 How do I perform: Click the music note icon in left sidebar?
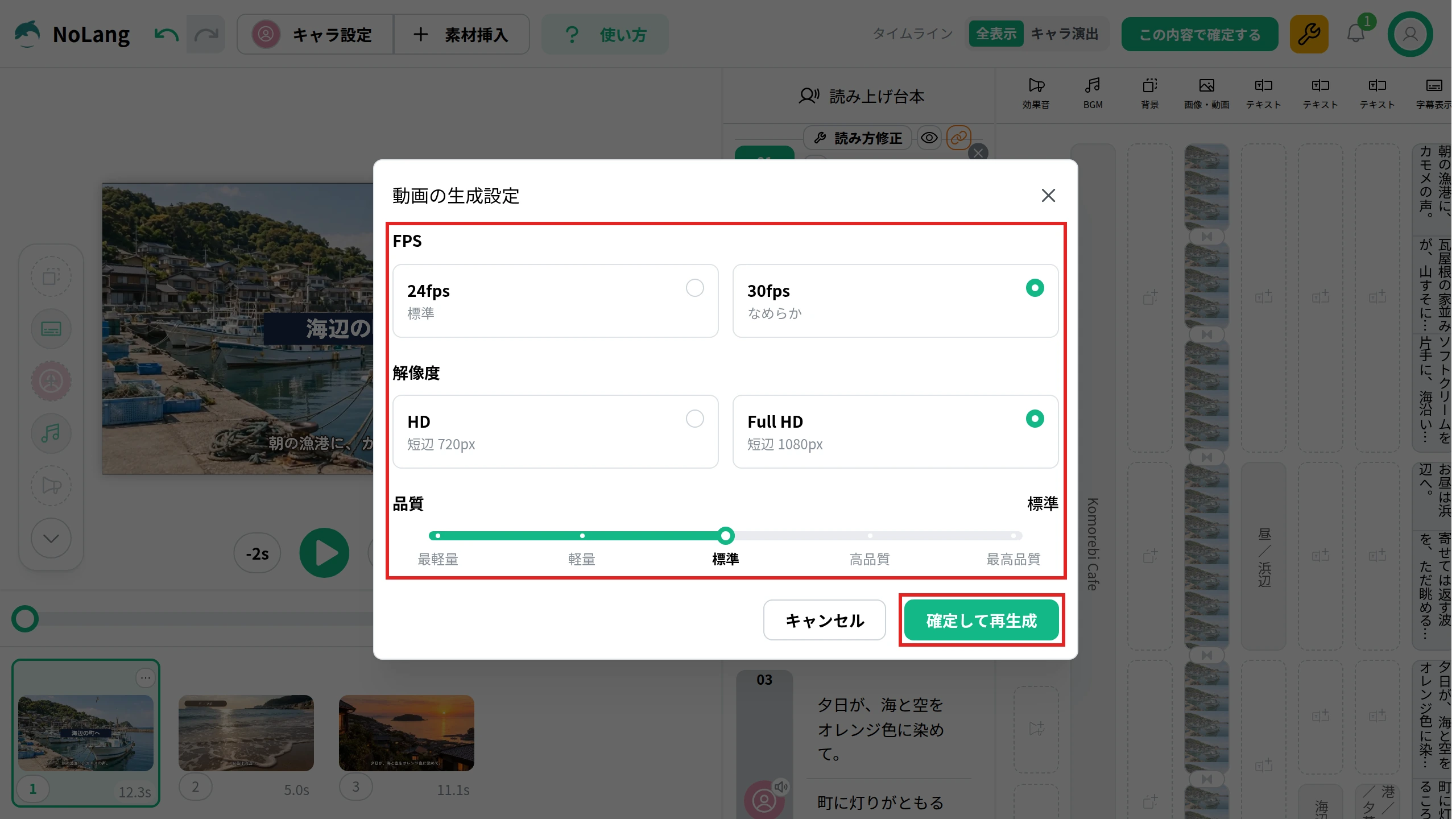51,433
